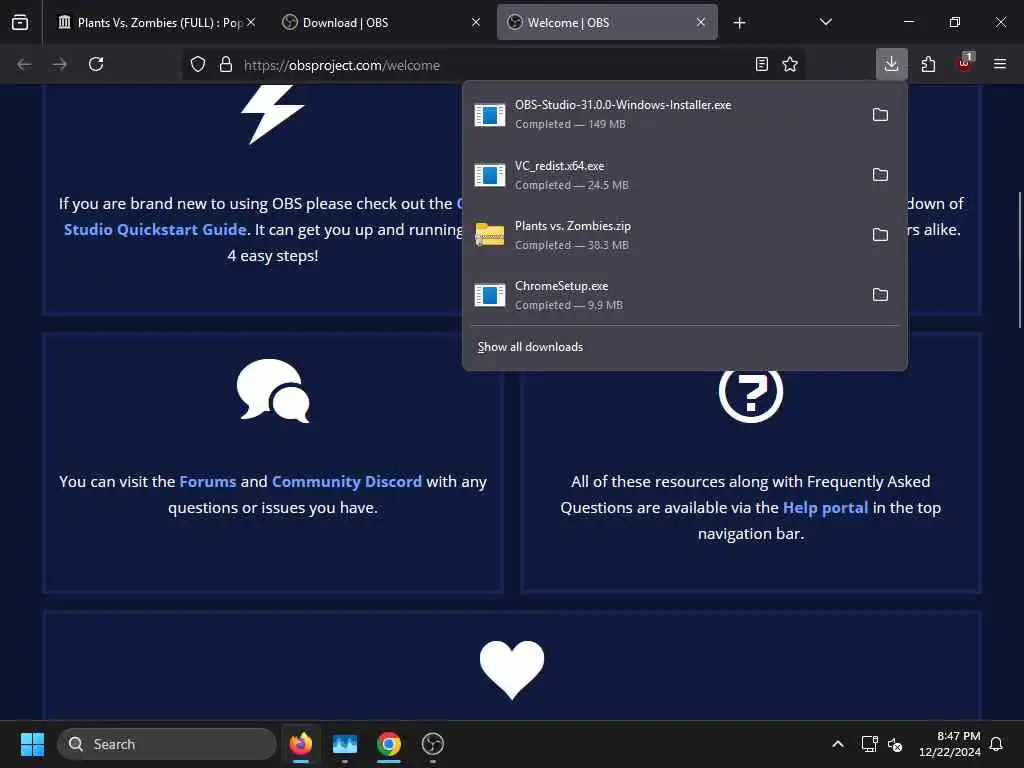The image size is (1024, 768).
Task: Open the taskbar app with blue chart icon
Action: click(345, 744)
